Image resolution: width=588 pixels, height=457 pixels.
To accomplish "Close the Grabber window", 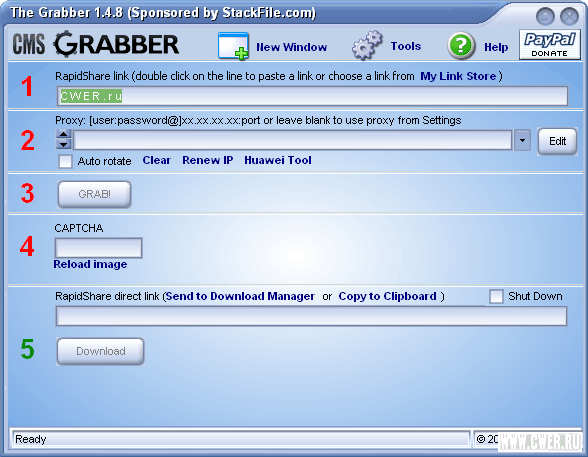I will (569, 16).
